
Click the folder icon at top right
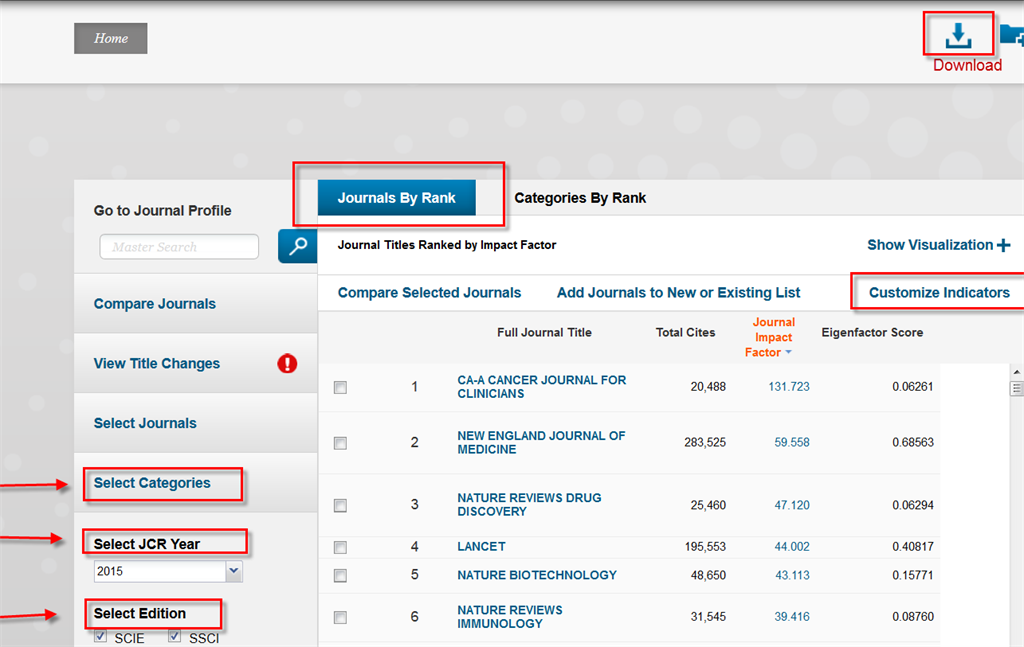(1011, 37)
